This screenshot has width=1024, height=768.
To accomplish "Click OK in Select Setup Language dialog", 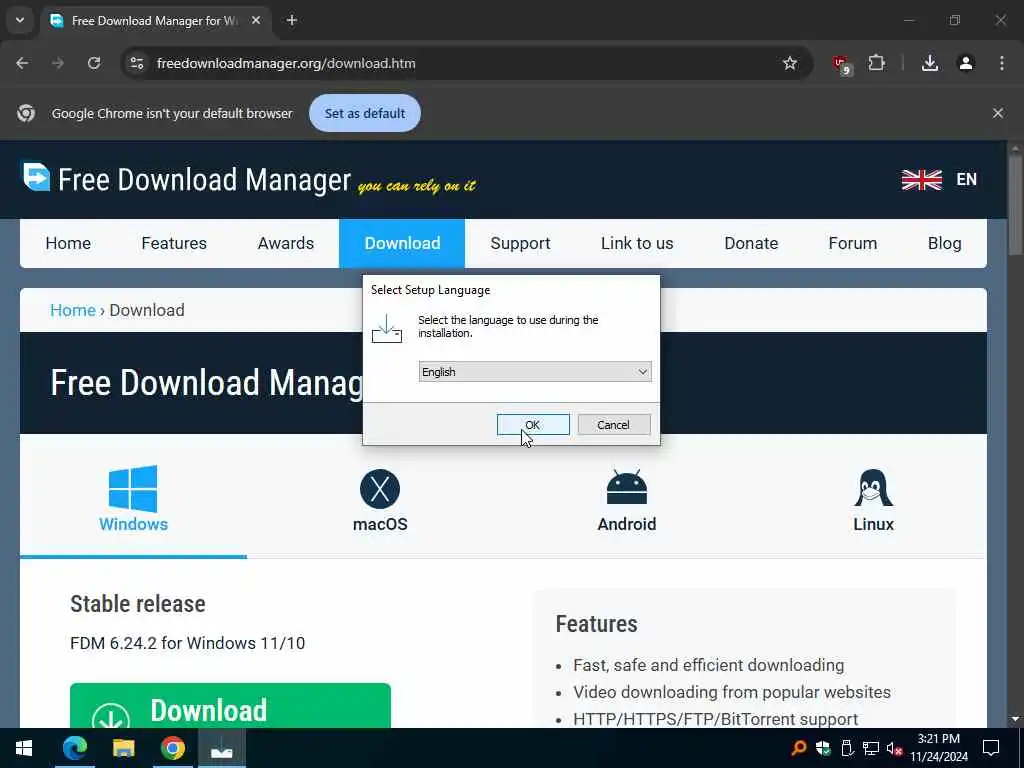I will click(x=533, y=424).
